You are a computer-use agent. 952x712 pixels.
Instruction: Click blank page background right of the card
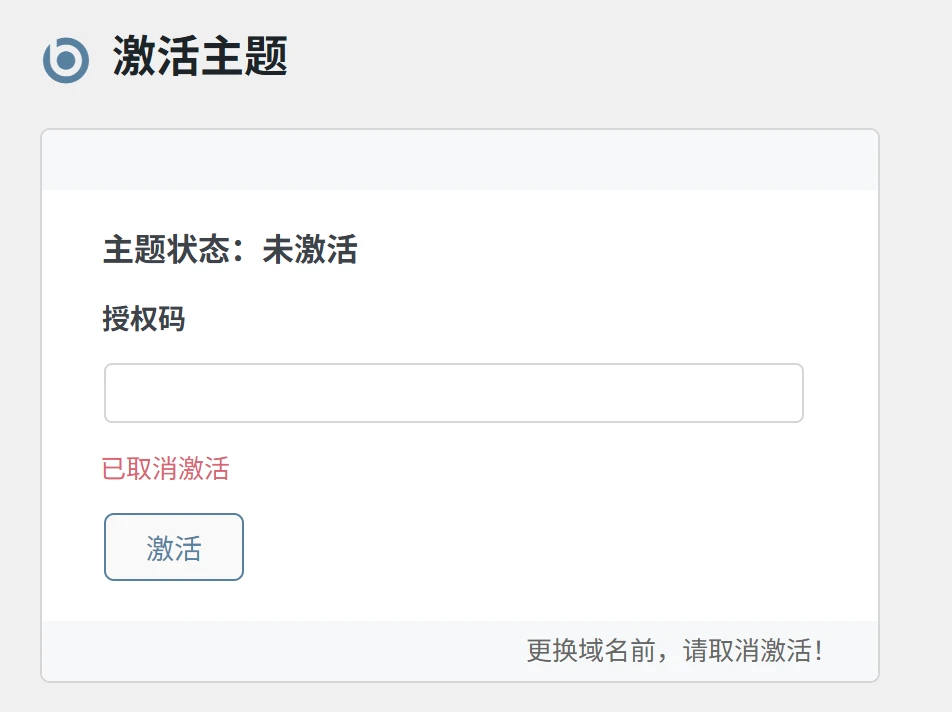[x=915, y=400]
